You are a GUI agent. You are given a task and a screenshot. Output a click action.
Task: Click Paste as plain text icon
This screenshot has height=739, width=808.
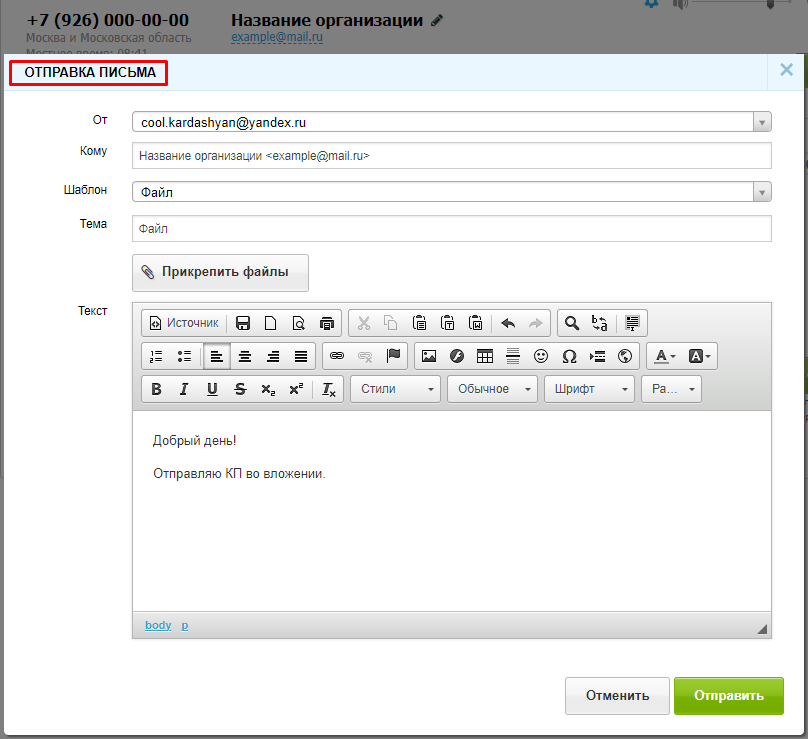click(447, 323)
